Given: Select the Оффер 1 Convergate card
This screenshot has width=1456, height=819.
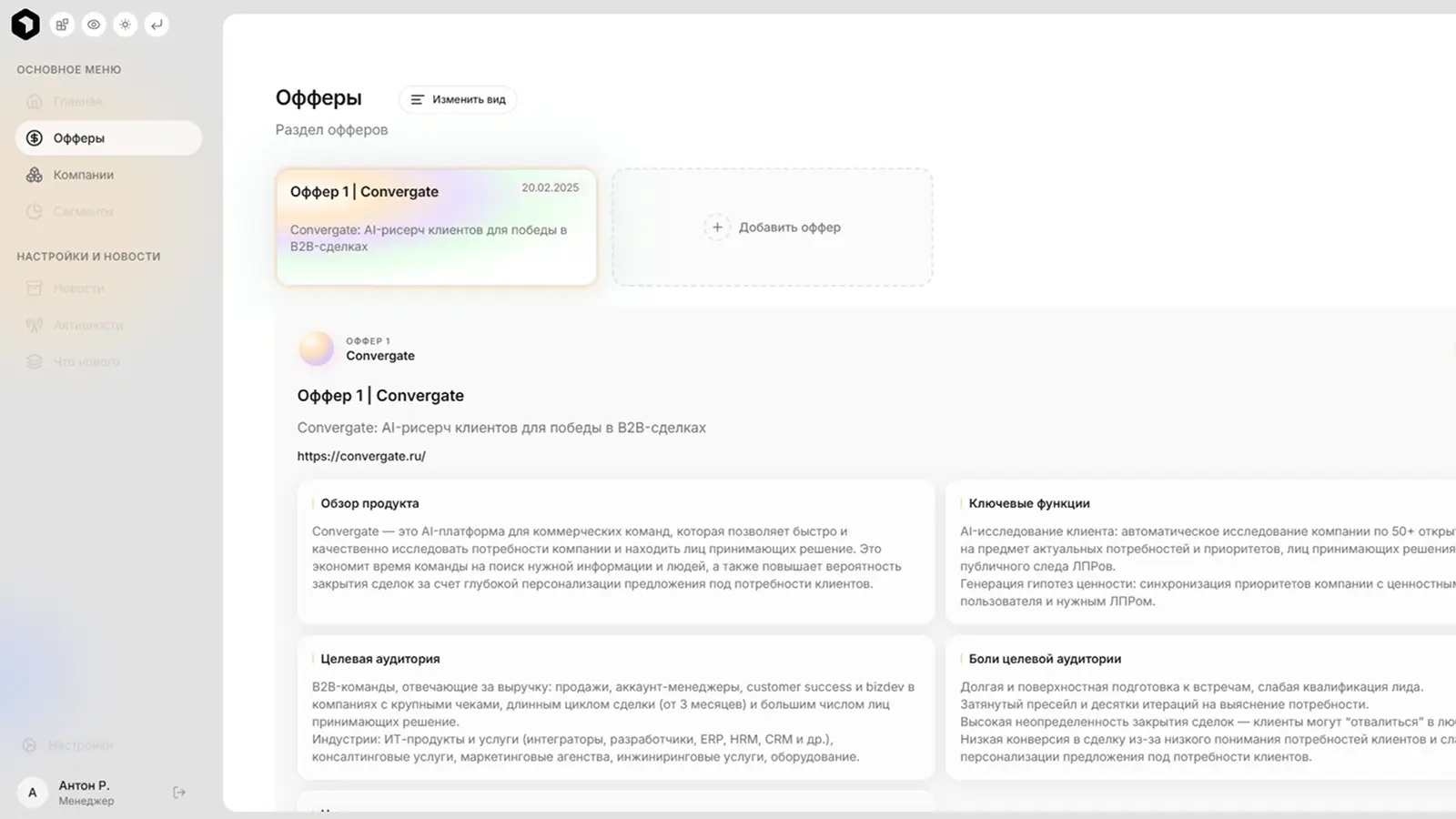Looking at the screenshot, I should pos(436,227).
